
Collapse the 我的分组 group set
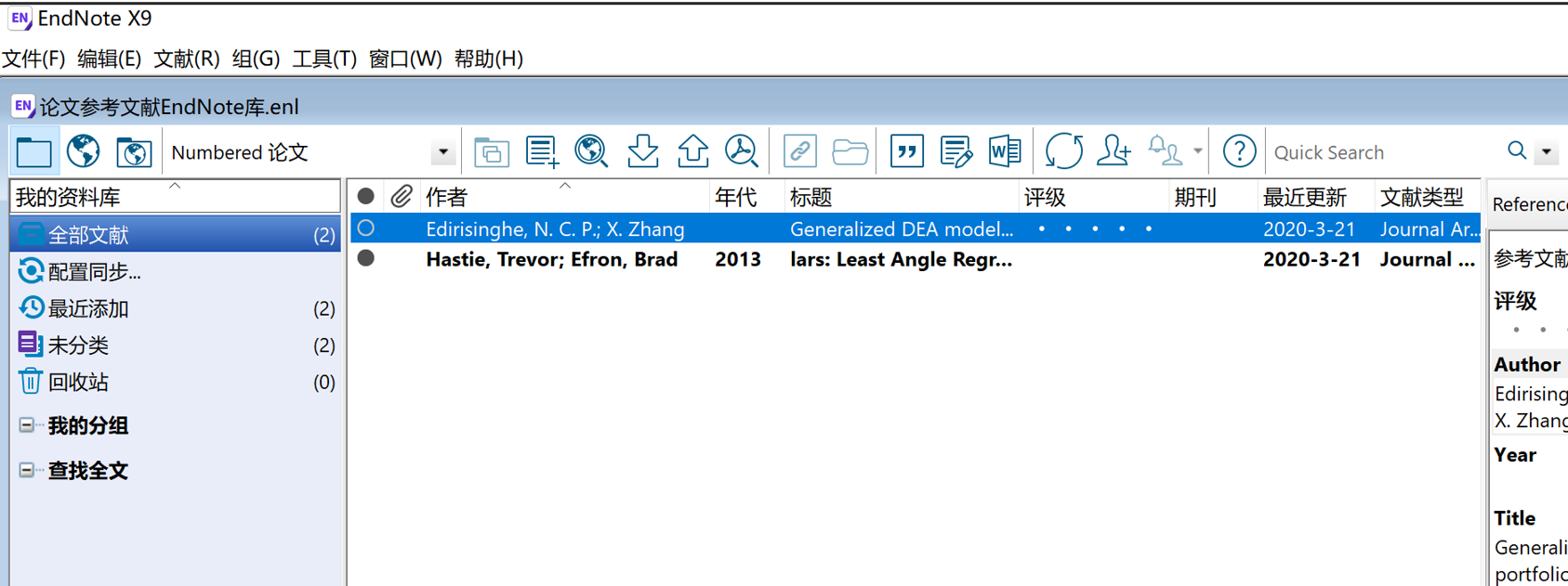27,425
